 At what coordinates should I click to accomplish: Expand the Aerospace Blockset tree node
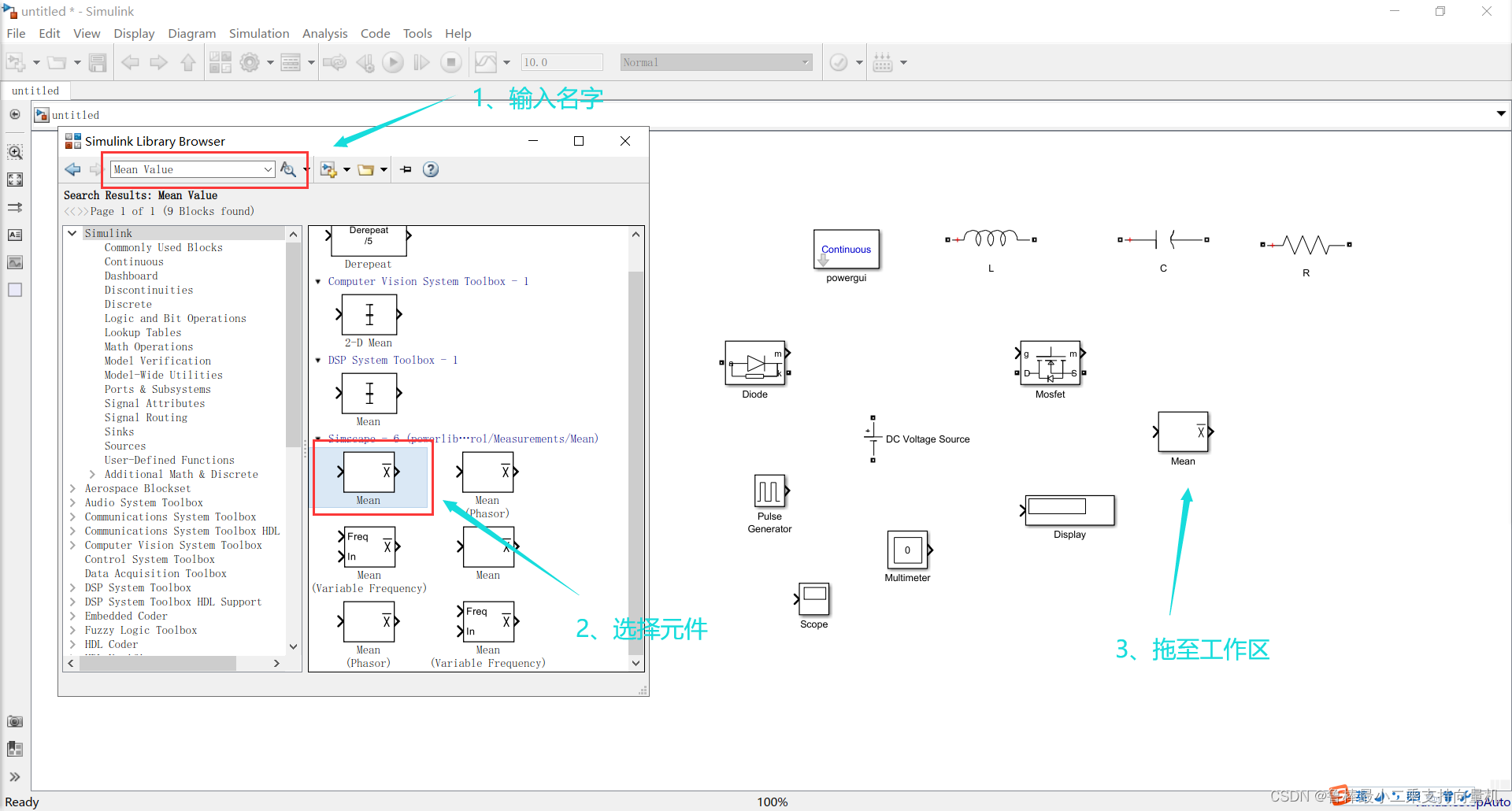(72, 488)
